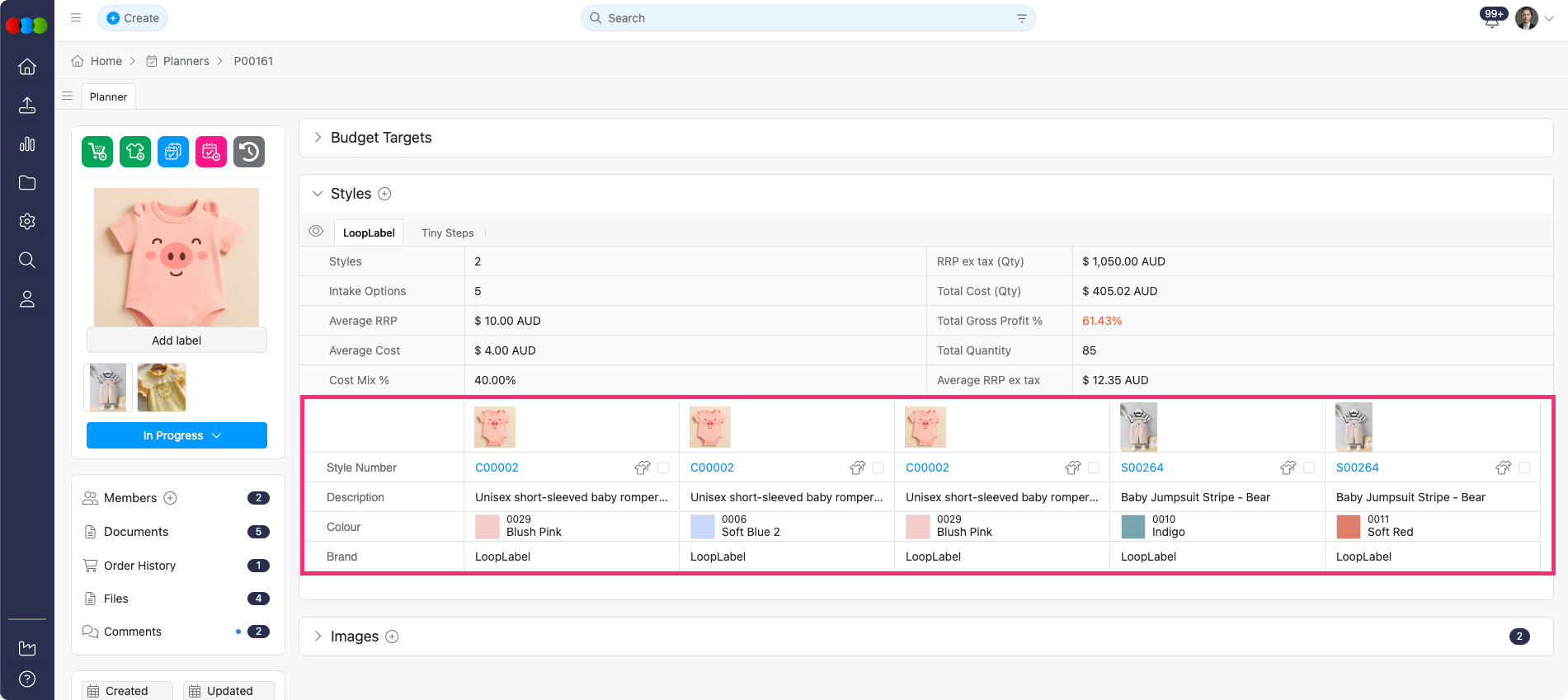Image resolution: width=1568 pixels, height=700 pixels.
Task: Click plus icon next to Styles heading
Action: tap(384, 194)
